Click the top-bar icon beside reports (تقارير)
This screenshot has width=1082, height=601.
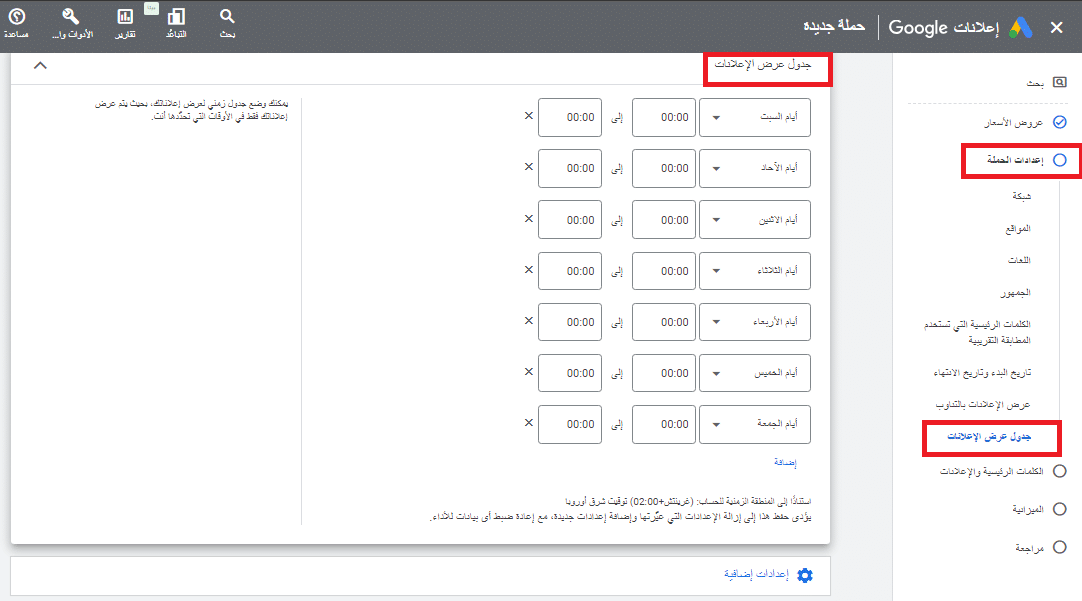click(x=177, y=17)
